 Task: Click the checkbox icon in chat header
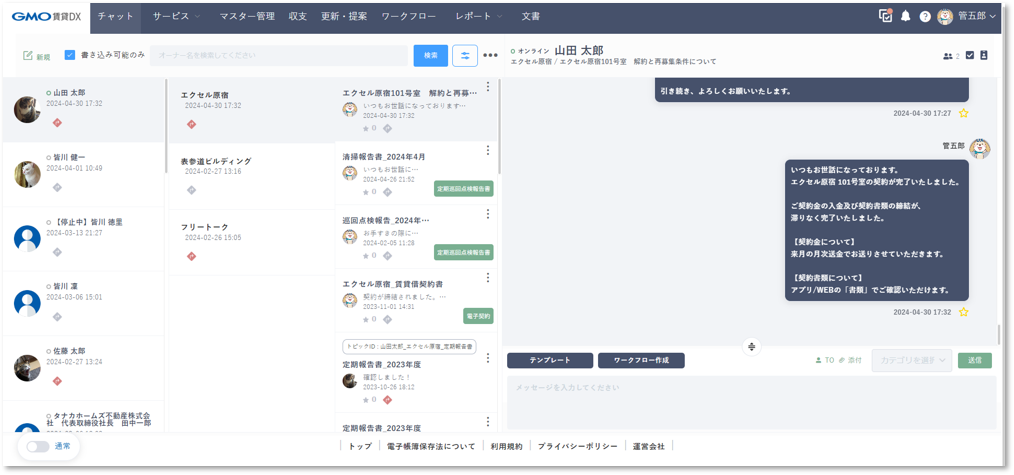click(x=969, y=56)
